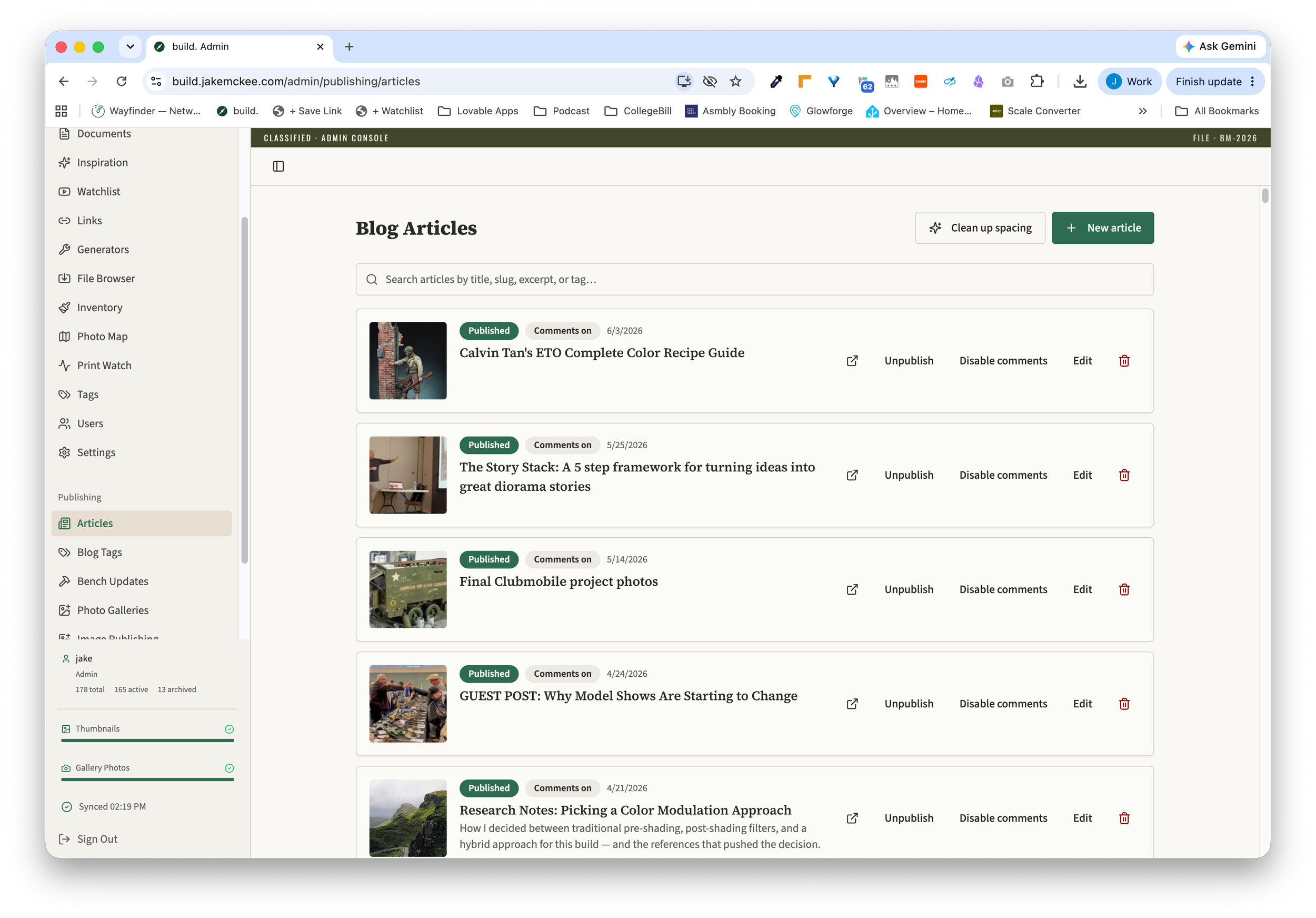Open All Bookmarks folder
Viewport: 1316px width, 918px height.
point(1217,111)
